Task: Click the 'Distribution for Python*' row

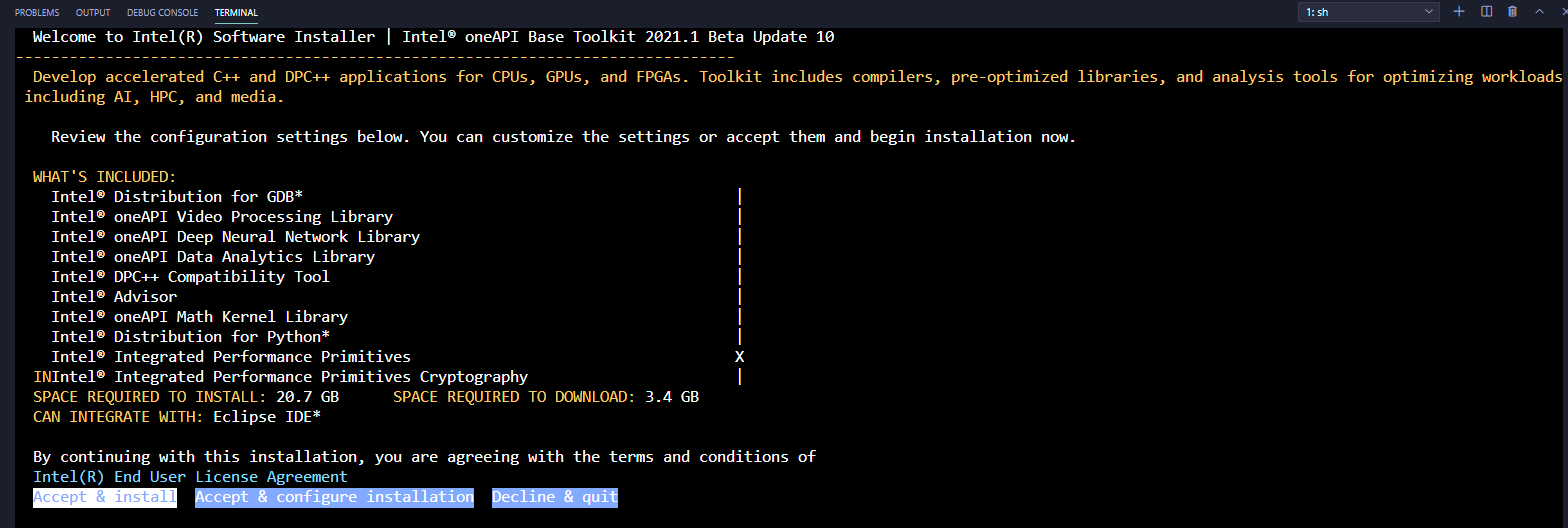Action: 190,337
